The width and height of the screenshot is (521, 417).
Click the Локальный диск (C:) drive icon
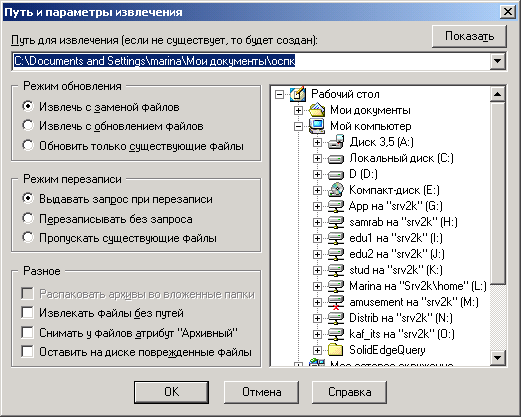(x=336, y=159)
